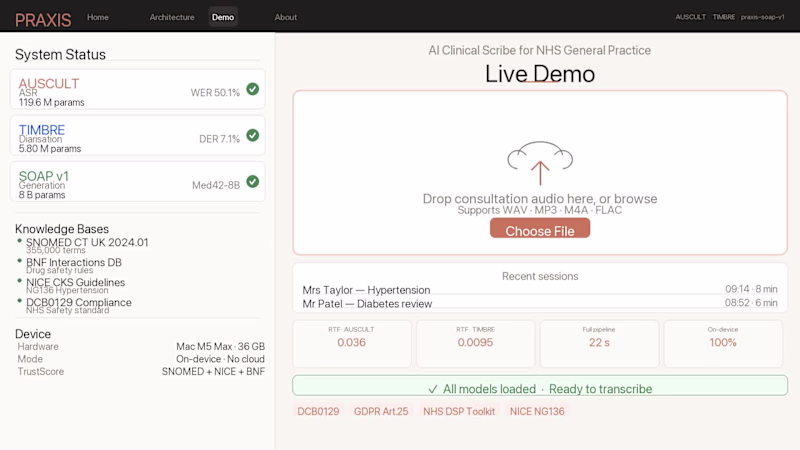The height and width of the screenshot is (450, 800).
Task: Click the System Status heading
Action: point(60,54)
